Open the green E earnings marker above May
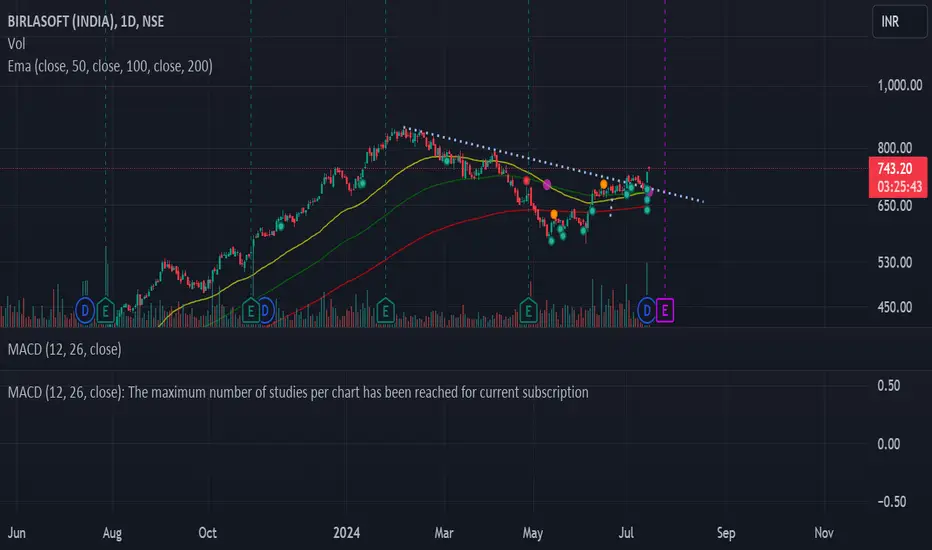The width and height of the screenshot is (932, 550). [528, 310]
